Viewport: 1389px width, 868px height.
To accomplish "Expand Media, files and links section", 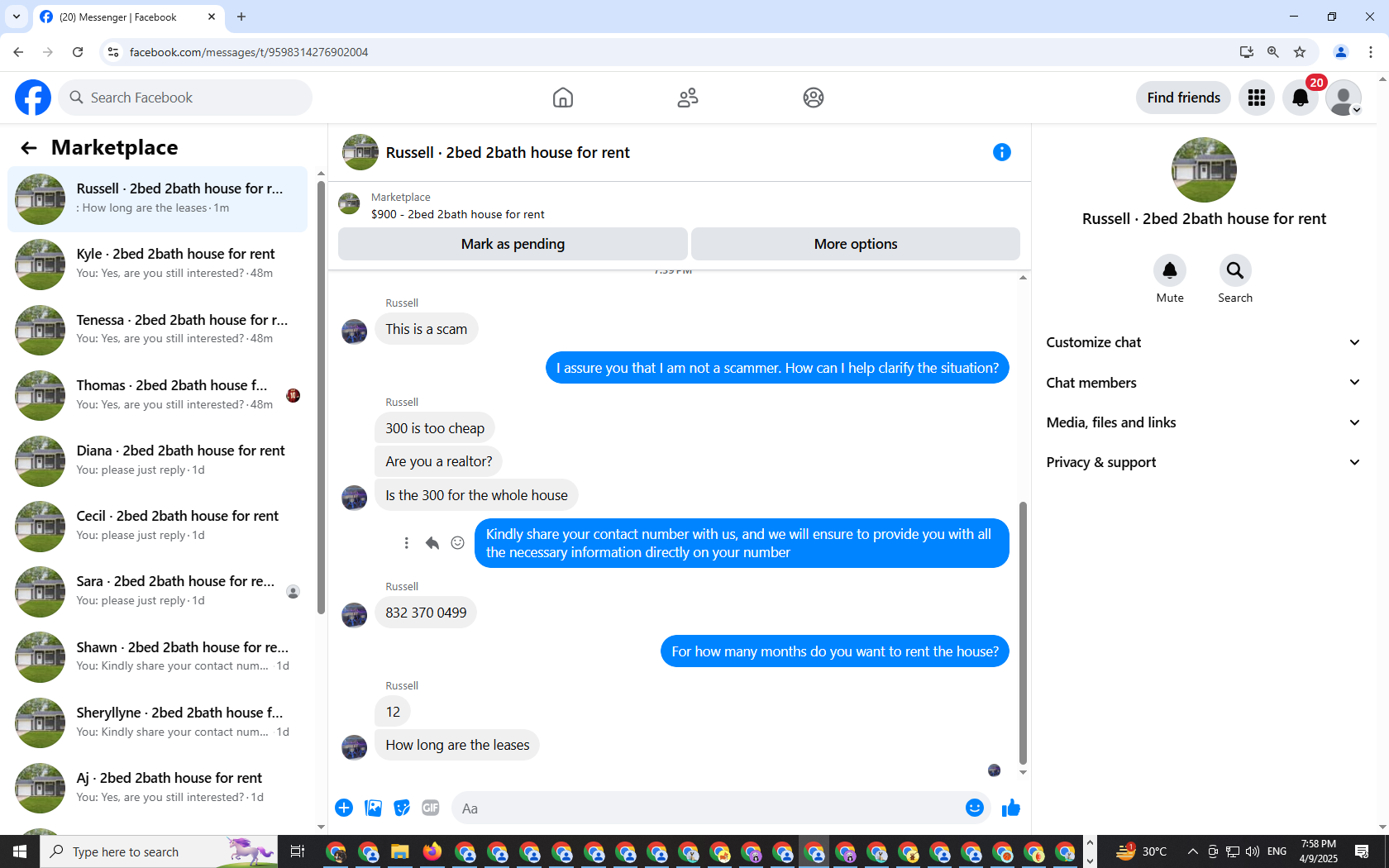I will (x=1204, y=422).
